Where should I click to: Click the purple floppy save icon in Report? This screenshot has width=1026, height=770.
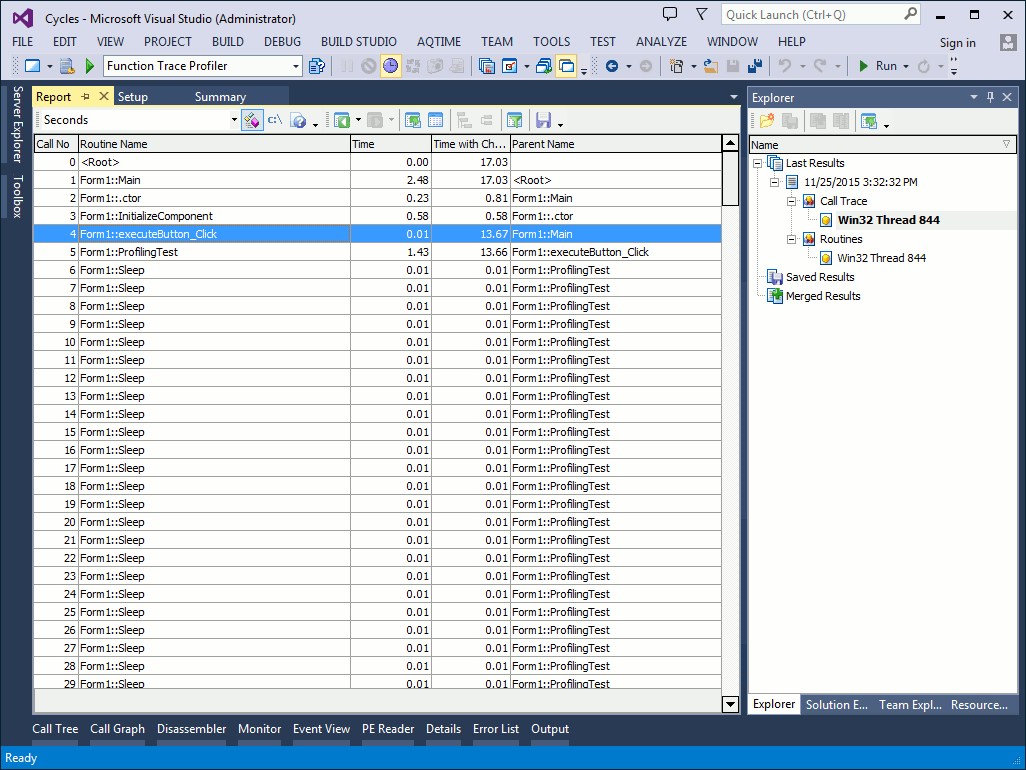543,120
